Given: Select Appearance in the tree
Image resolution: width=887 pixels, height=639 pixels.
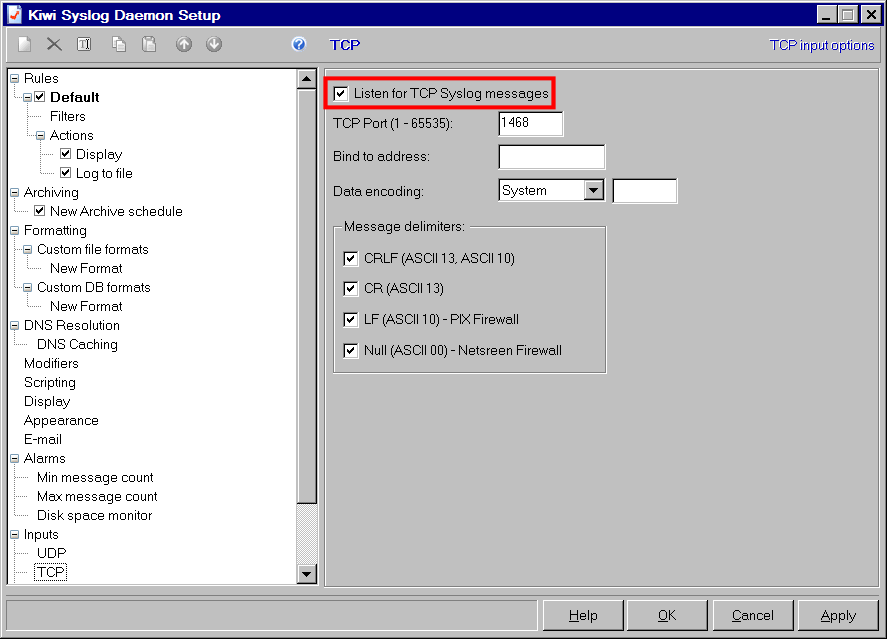Looking at the screenshot, I should point(61,421).
